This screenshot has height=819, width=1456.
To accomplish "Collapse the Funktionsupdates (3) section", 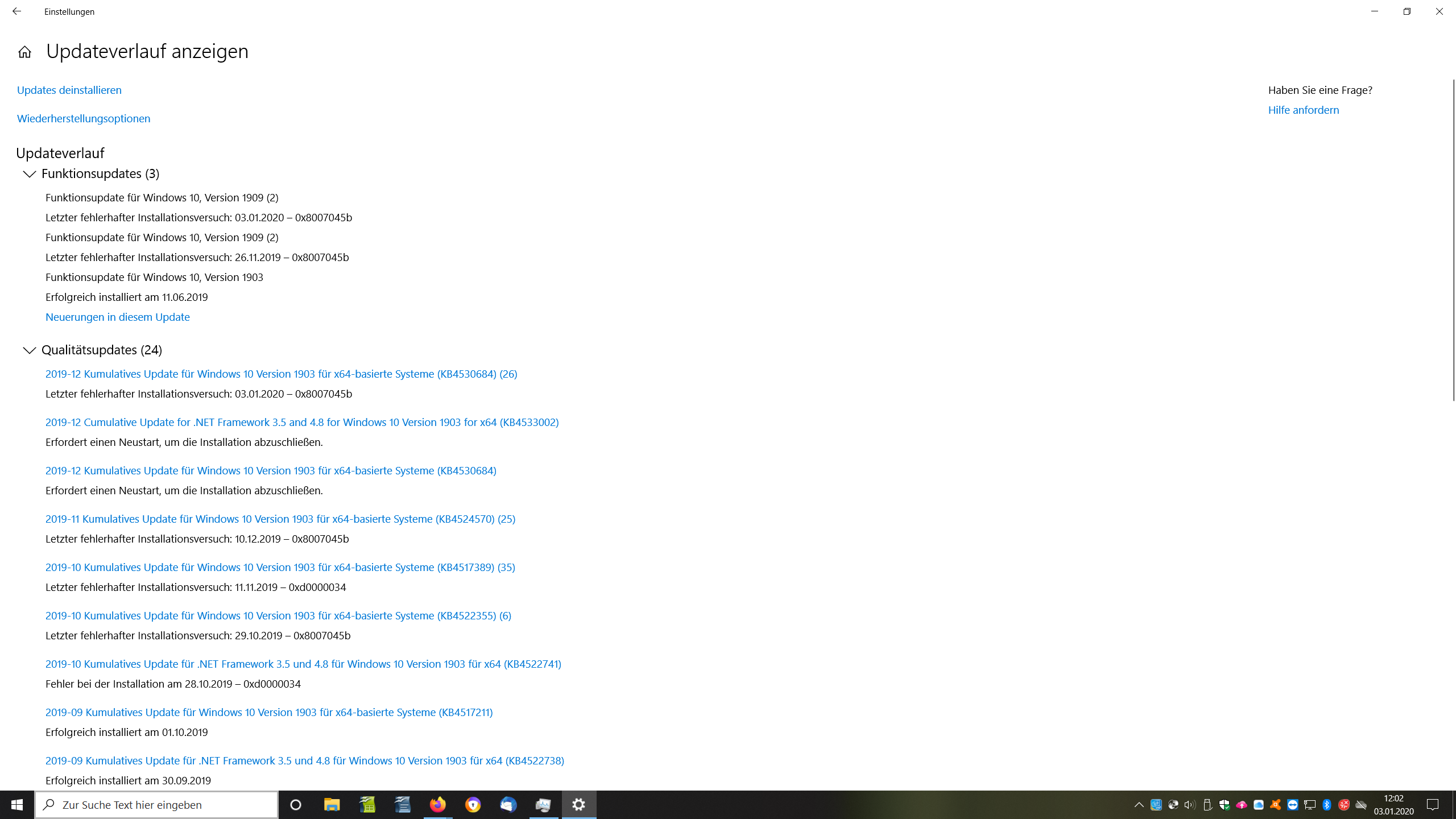I will pyautogui.click(x=30, y=174).
